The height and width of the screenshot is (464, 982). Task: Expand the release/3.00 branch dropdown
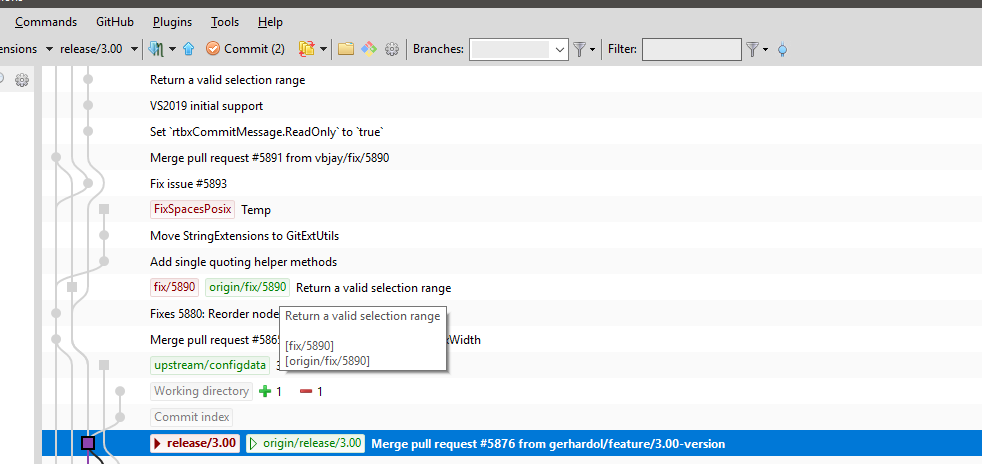point(134,49)
